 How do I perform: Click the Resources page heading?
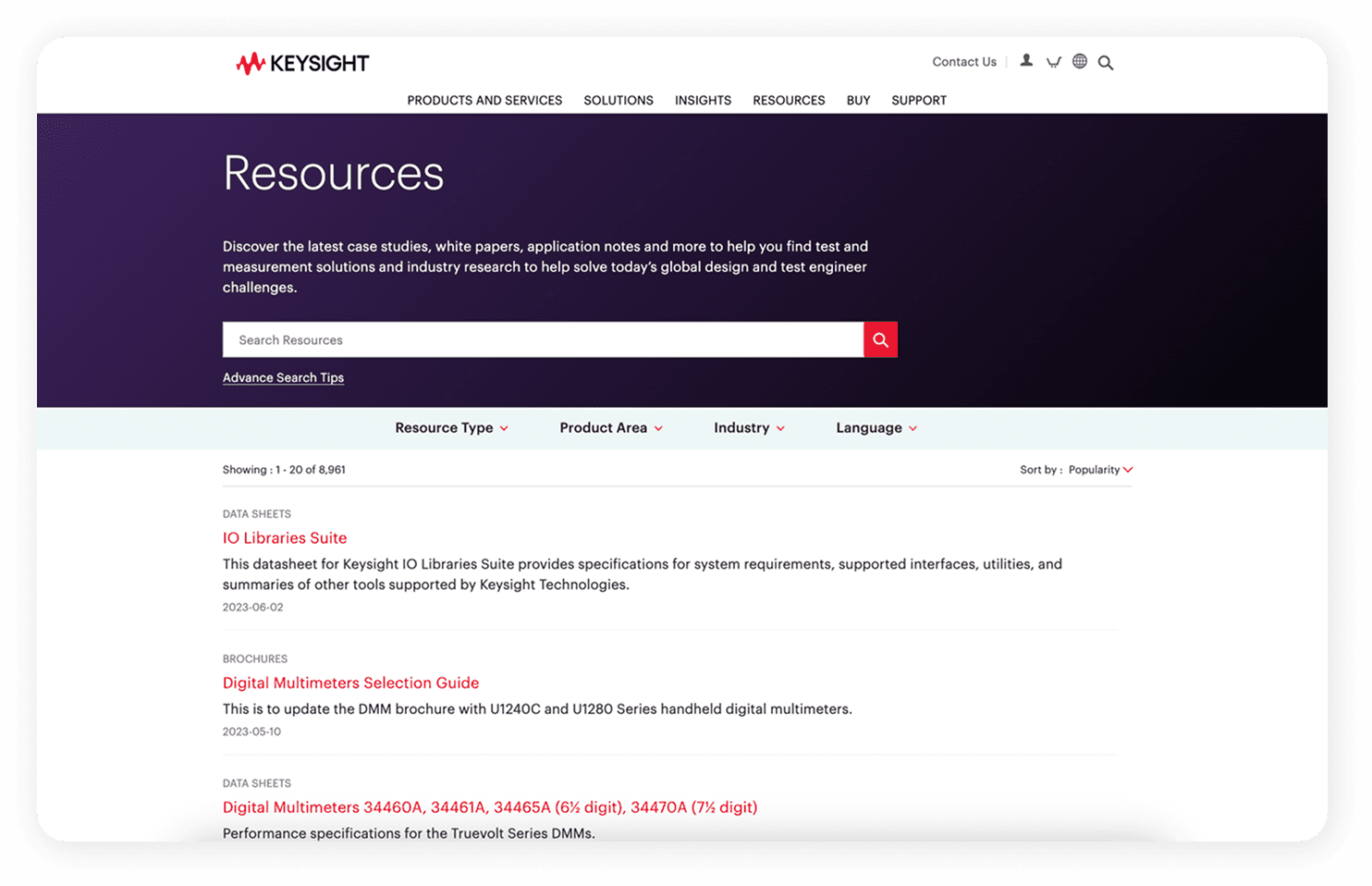point(334,173)
